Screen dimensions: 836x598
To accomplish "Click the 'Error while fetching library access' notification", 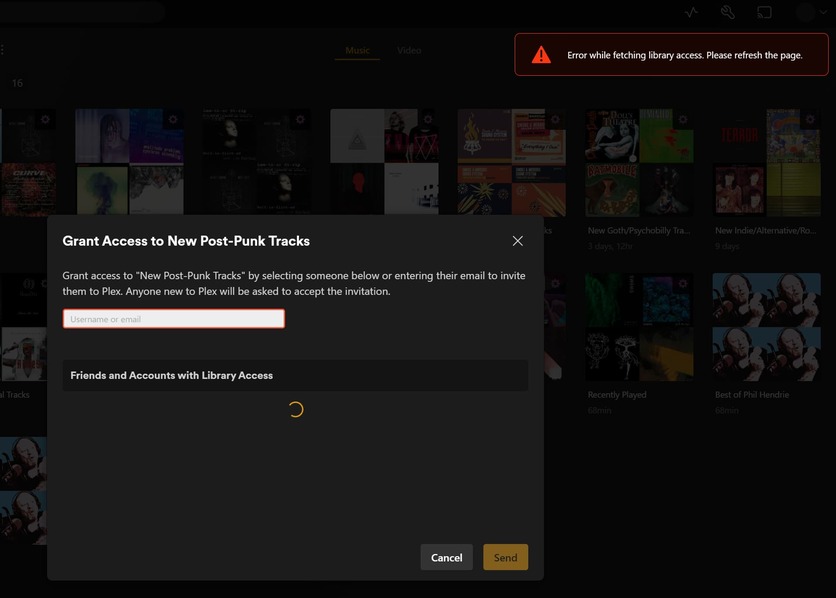I will (671, 54).
